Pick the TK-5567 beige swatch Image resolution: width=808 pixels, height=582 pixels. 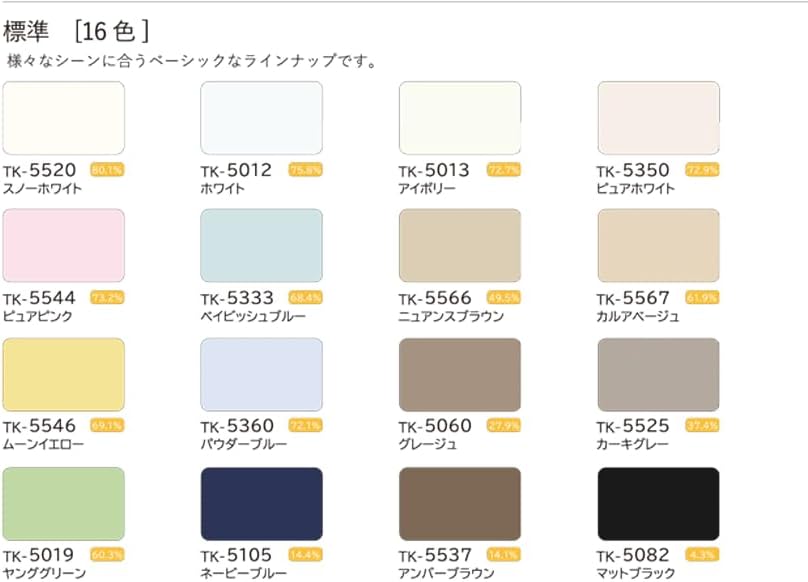658,246
